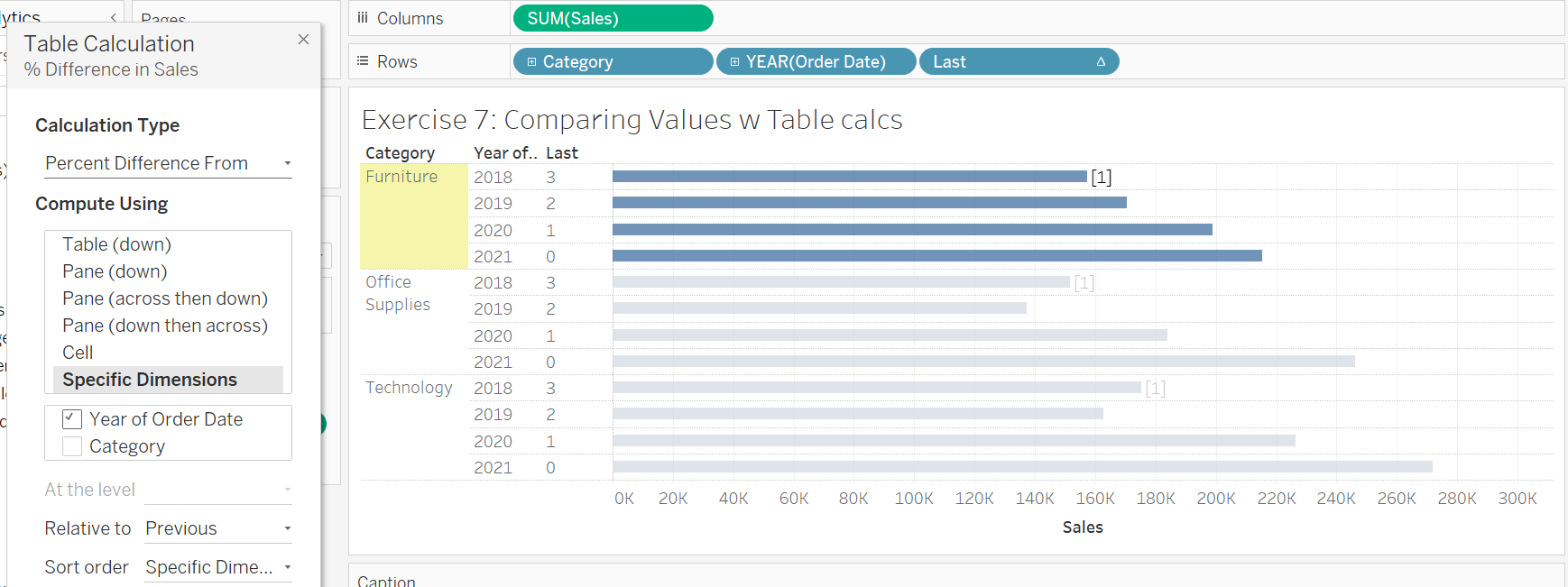The height and width of the screenshot is (587, 1568).
Task: Click the Furniture 2021 sales bar
Action: 936,256
